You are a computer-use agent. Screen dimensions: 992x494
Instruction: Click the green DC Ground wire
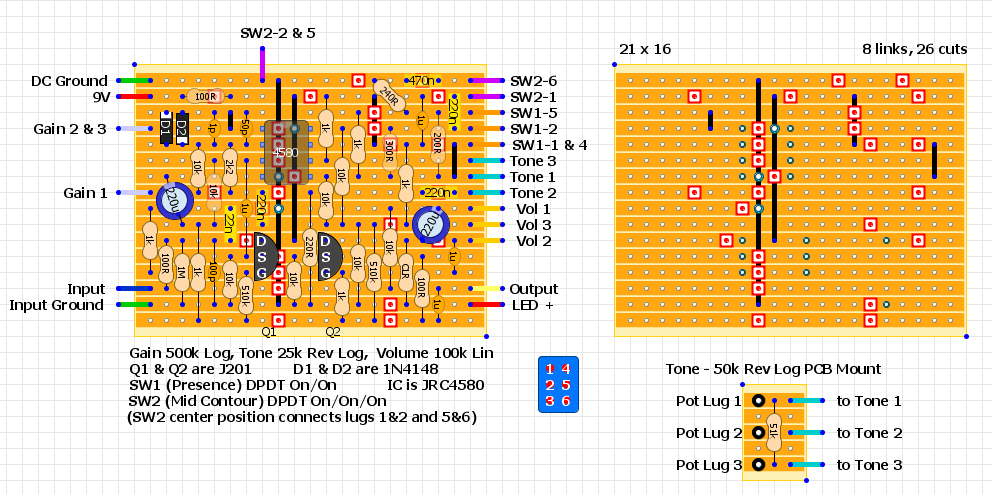(x=133, y=81)
